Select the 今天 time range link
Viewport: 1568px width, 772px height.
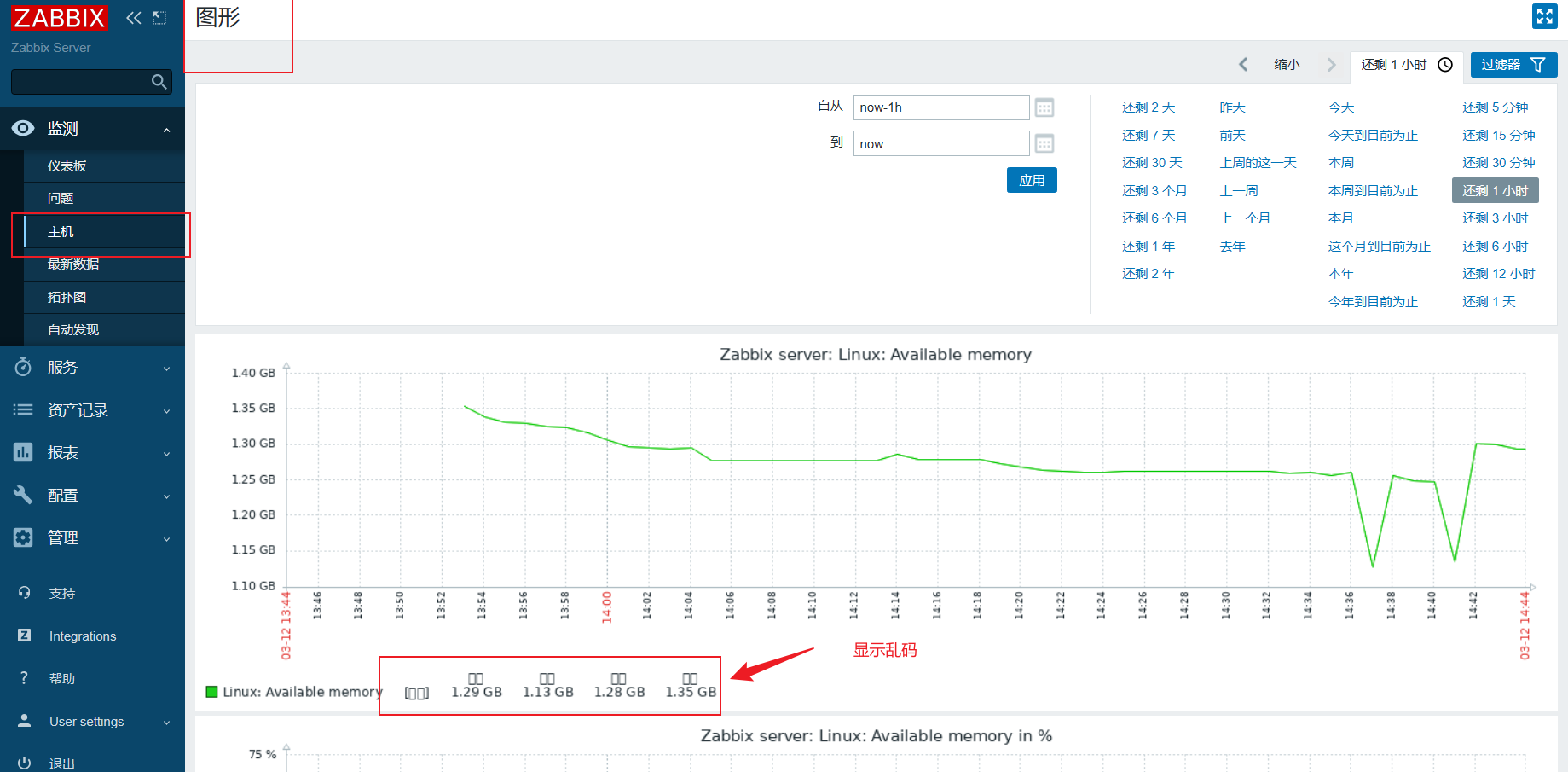tap(1341, 107)
